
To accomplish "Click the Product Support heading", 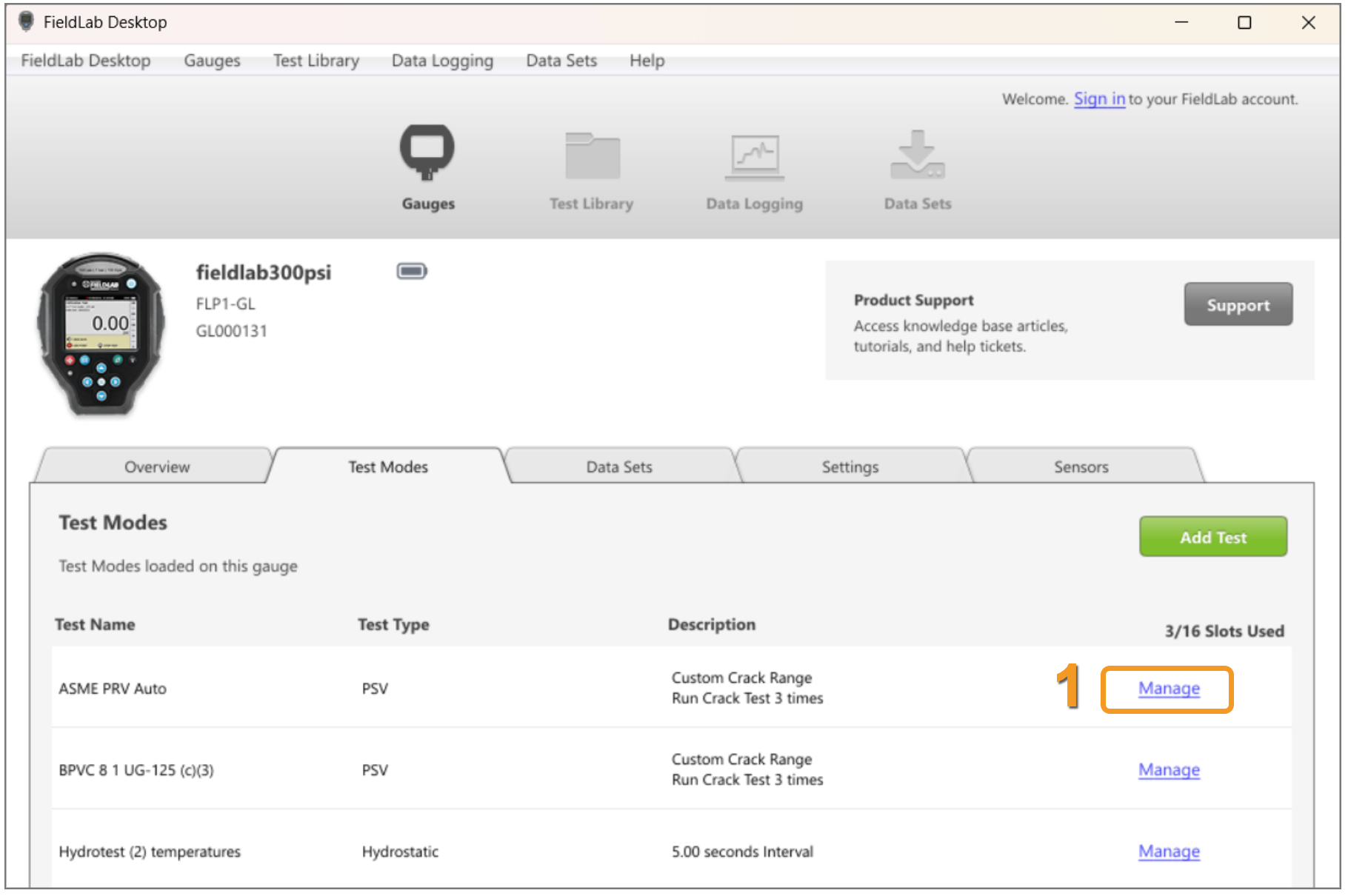I will tap(914, 300).
